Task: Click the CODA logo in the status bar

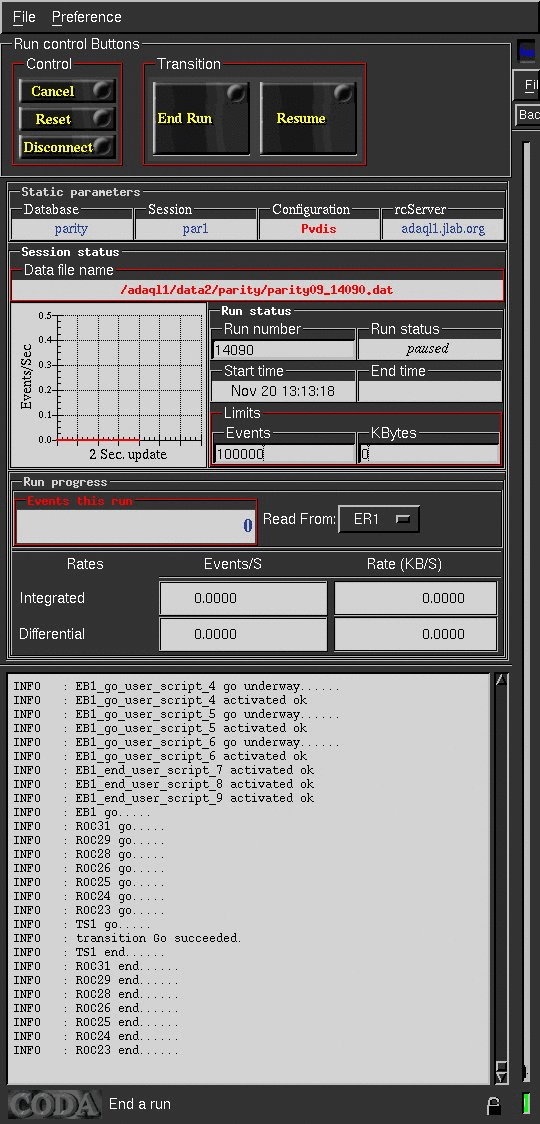Action: pos(54,1104)
